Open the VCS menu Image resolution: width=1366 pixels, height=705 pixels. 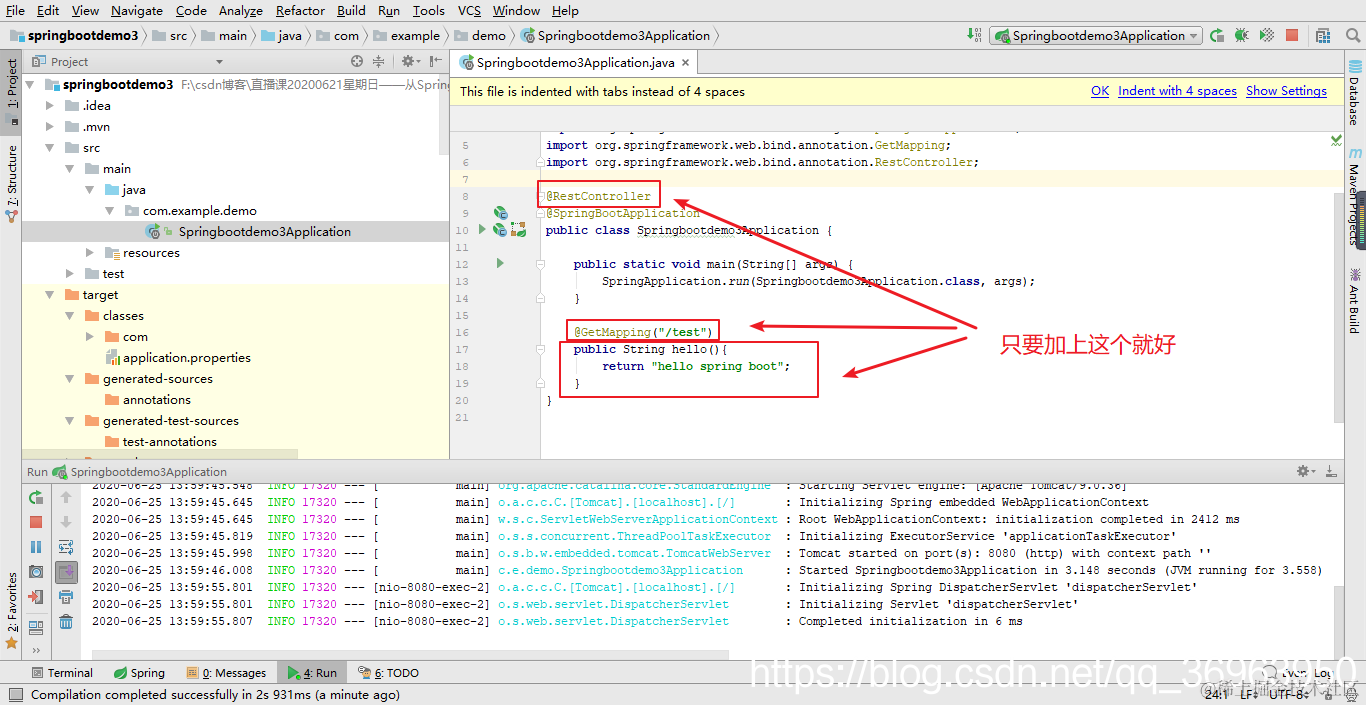pyautogui.click(x=469, y=11)
